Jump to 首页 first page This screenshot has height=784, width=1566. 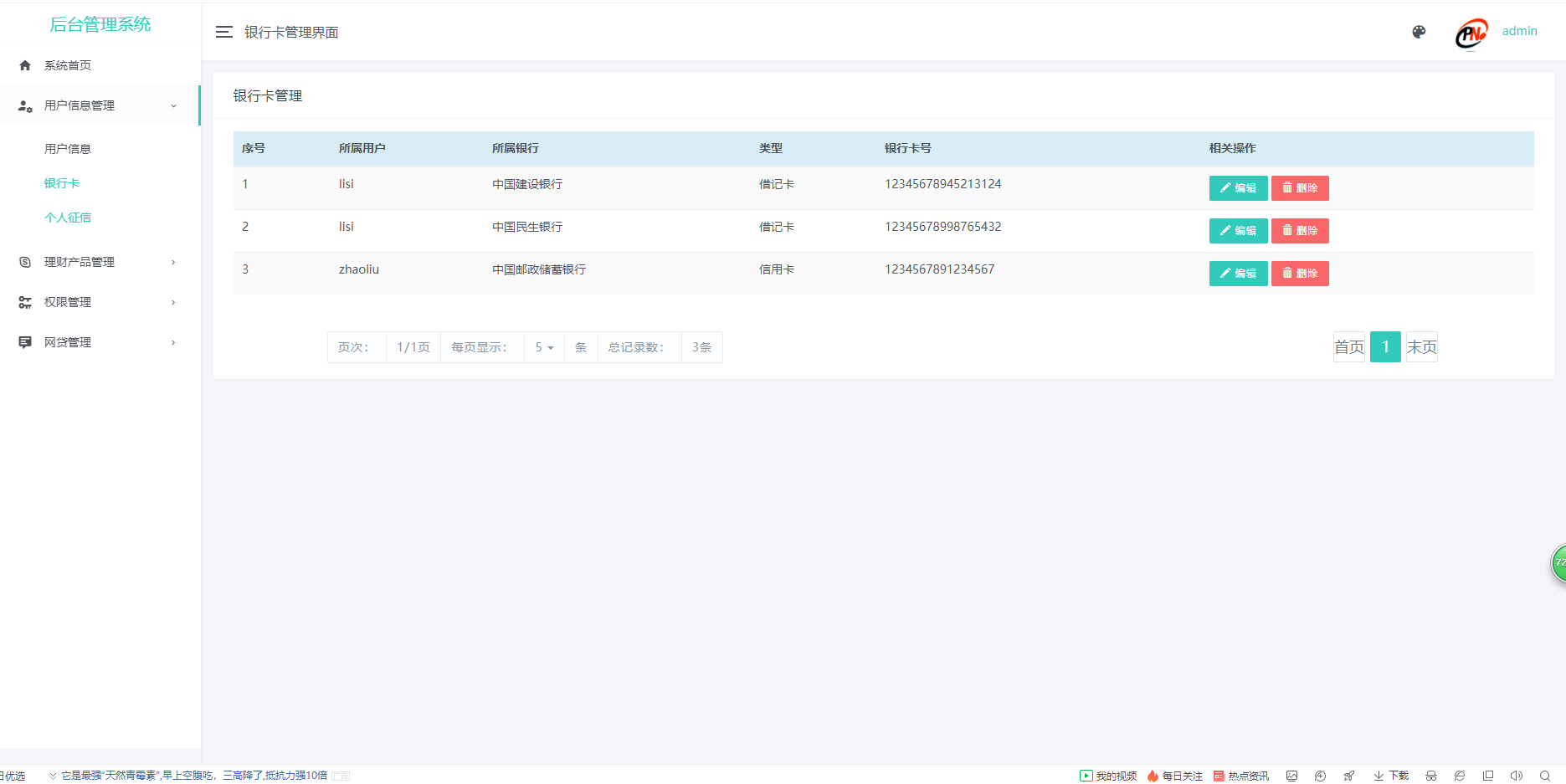click(1348, 347)
